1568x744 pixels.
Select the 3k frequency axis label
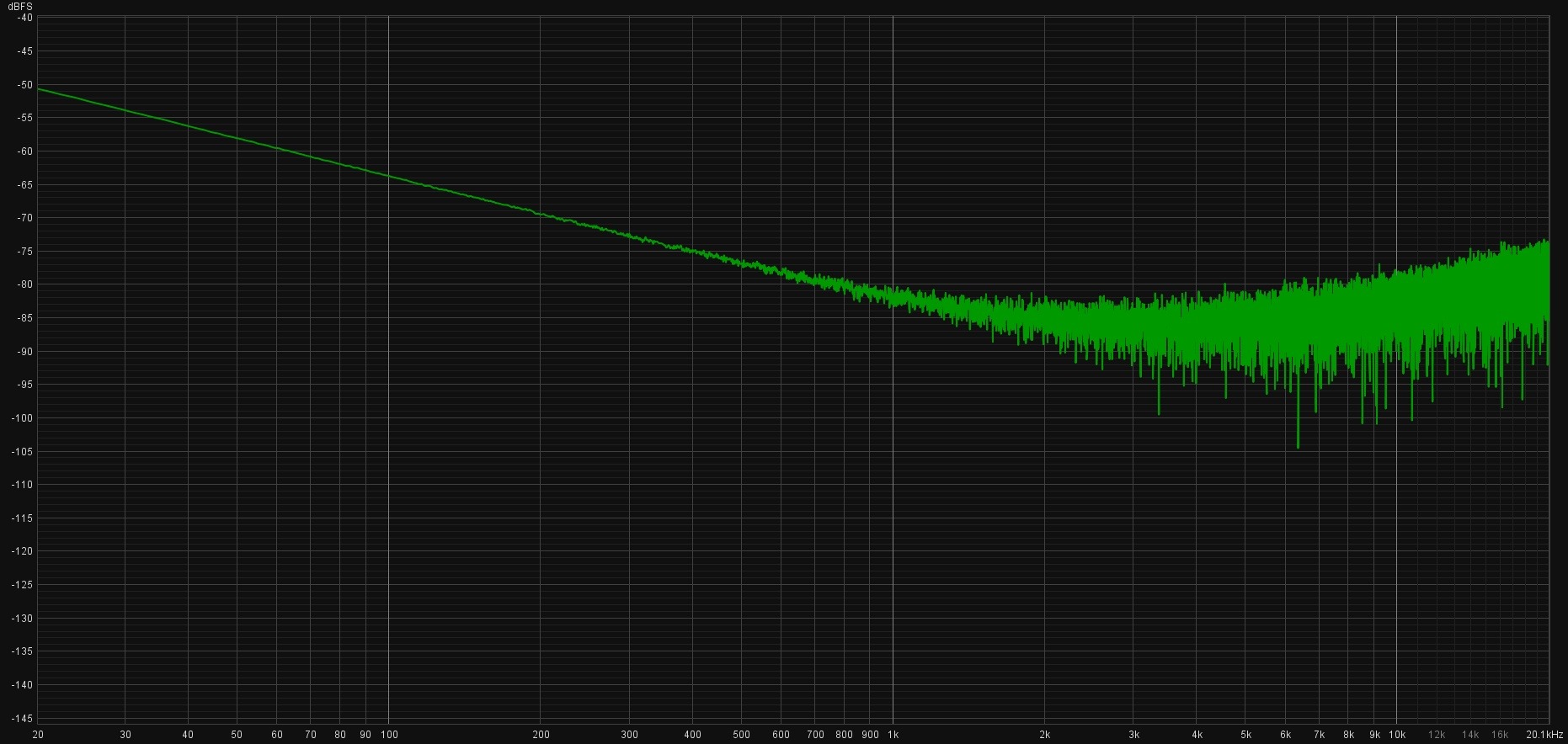coord(1134,735)
